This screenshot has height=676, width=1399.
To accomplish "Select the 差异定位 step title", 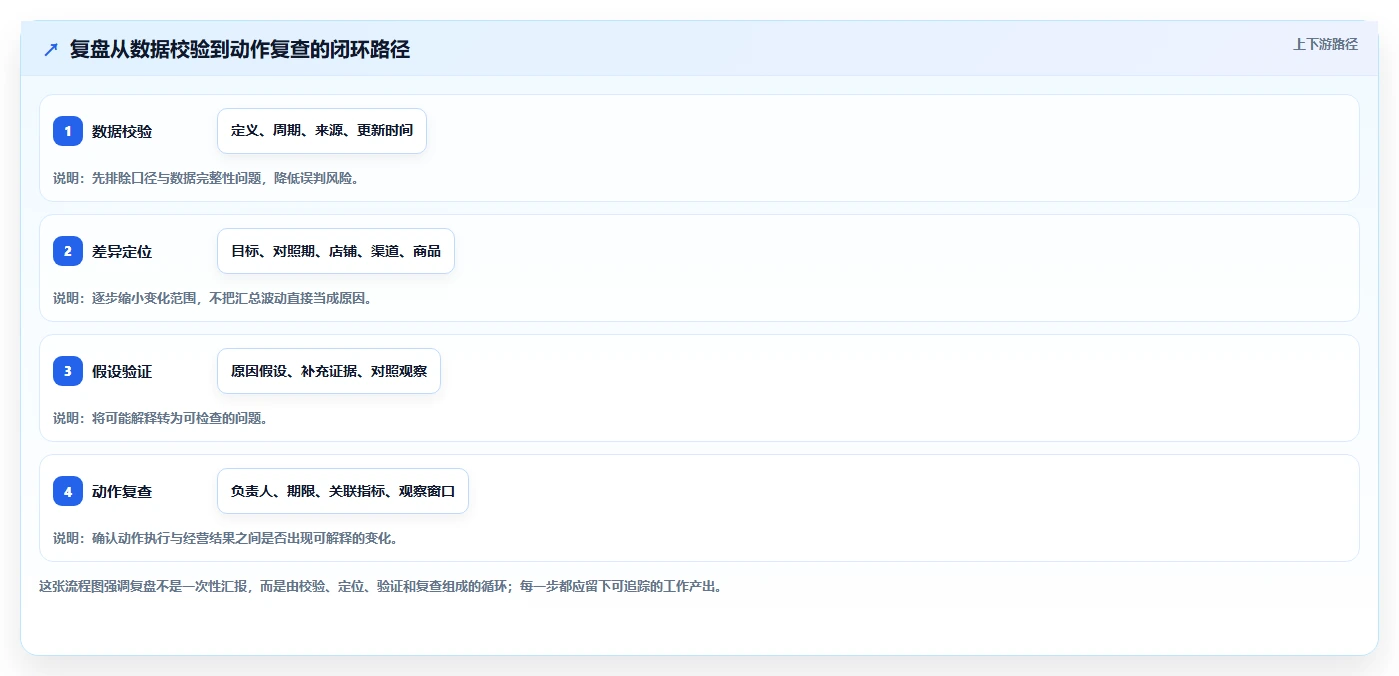I will click(122, 251).
